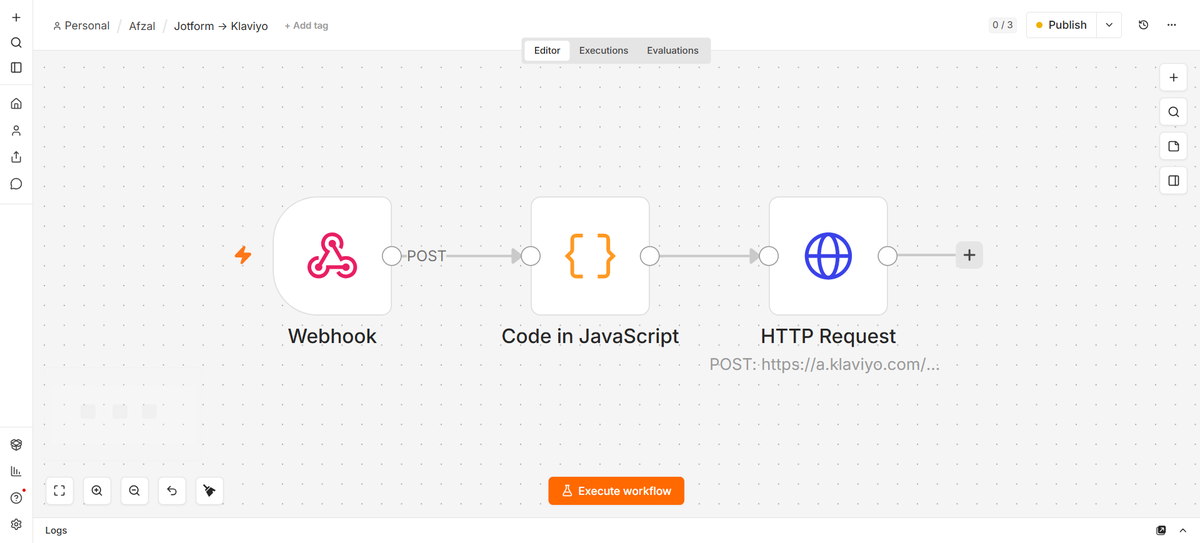The height and width of the screenshot is (543, 1200).
Task: Click the HTTP Request label
Action: pyautogui.click(x=828, y=336)
